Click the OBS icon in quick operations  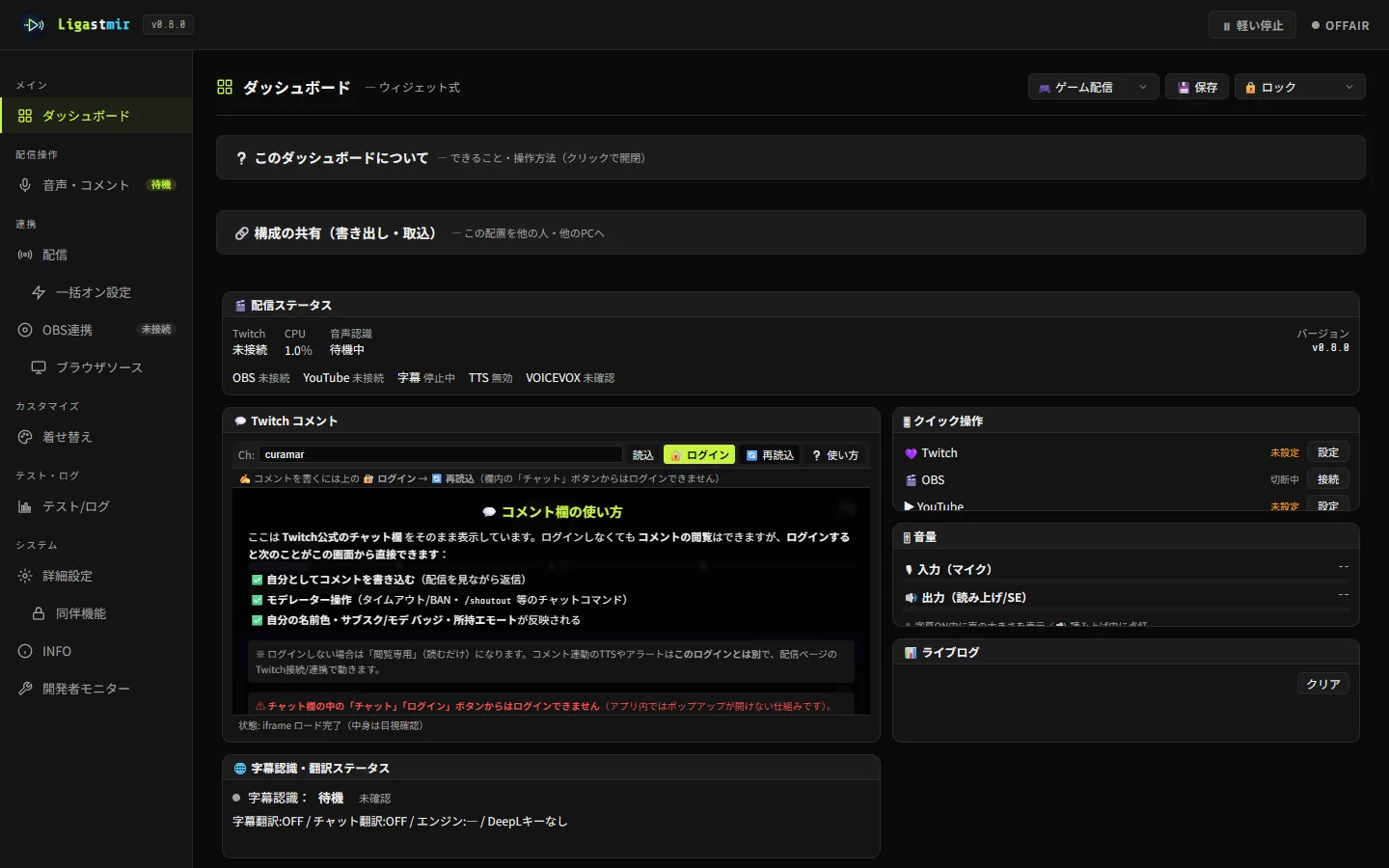[x=911, y=480]
